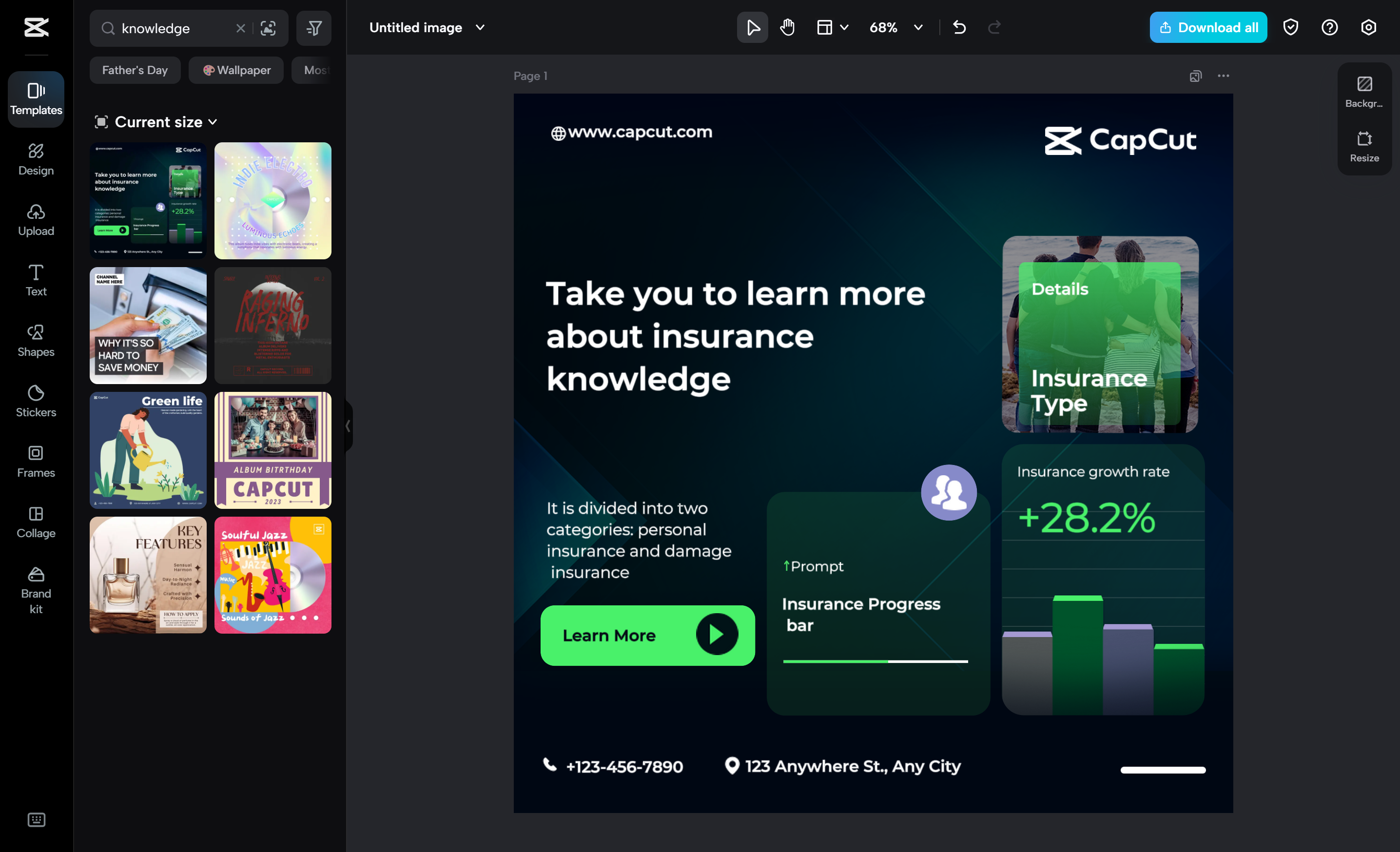Open the keyboard shortcuts panel
1400x852 pixels.
[x=36, y=820]
